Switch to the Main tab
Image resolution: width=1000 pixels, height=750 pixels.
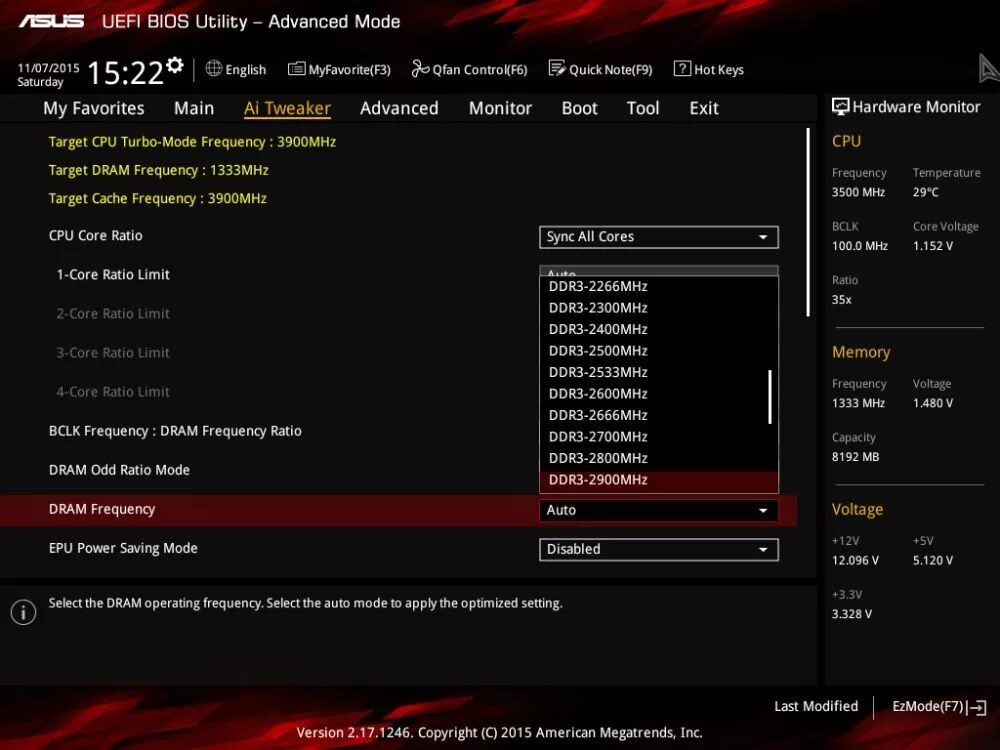(x=194, y=108)
